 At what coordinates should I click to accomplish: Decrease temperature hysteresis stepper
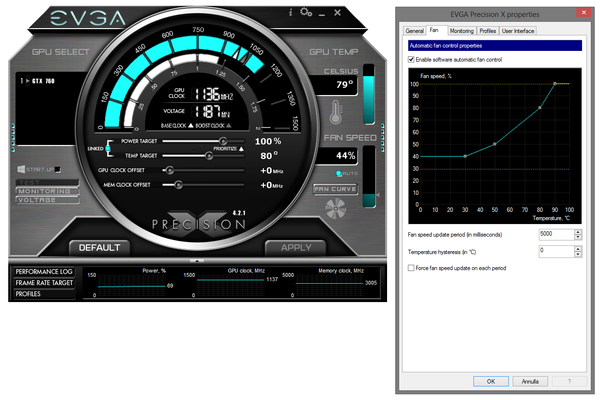[x=578, y=254]
